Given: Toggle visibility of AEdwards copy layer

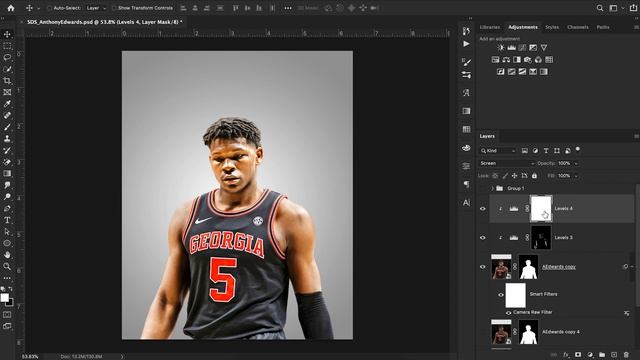Looking at the screenshot, I should coord(482,267).
